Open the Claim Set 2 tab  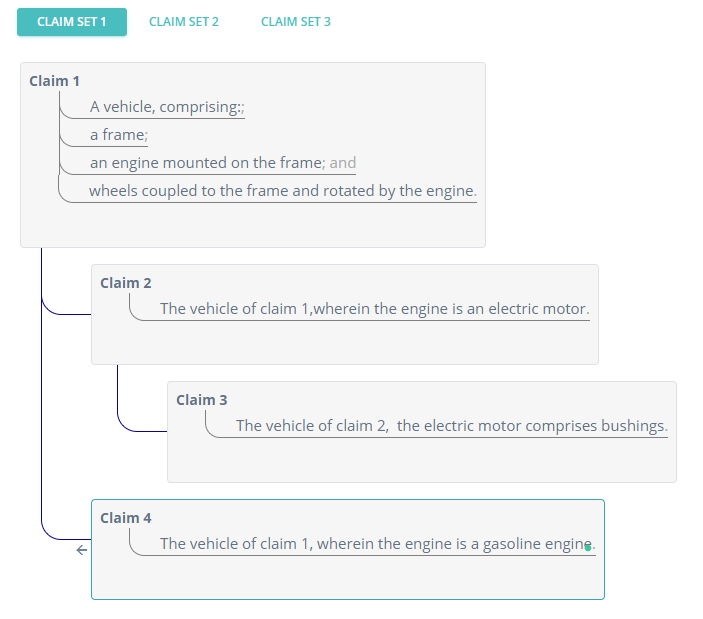click(x=184, y=22)
